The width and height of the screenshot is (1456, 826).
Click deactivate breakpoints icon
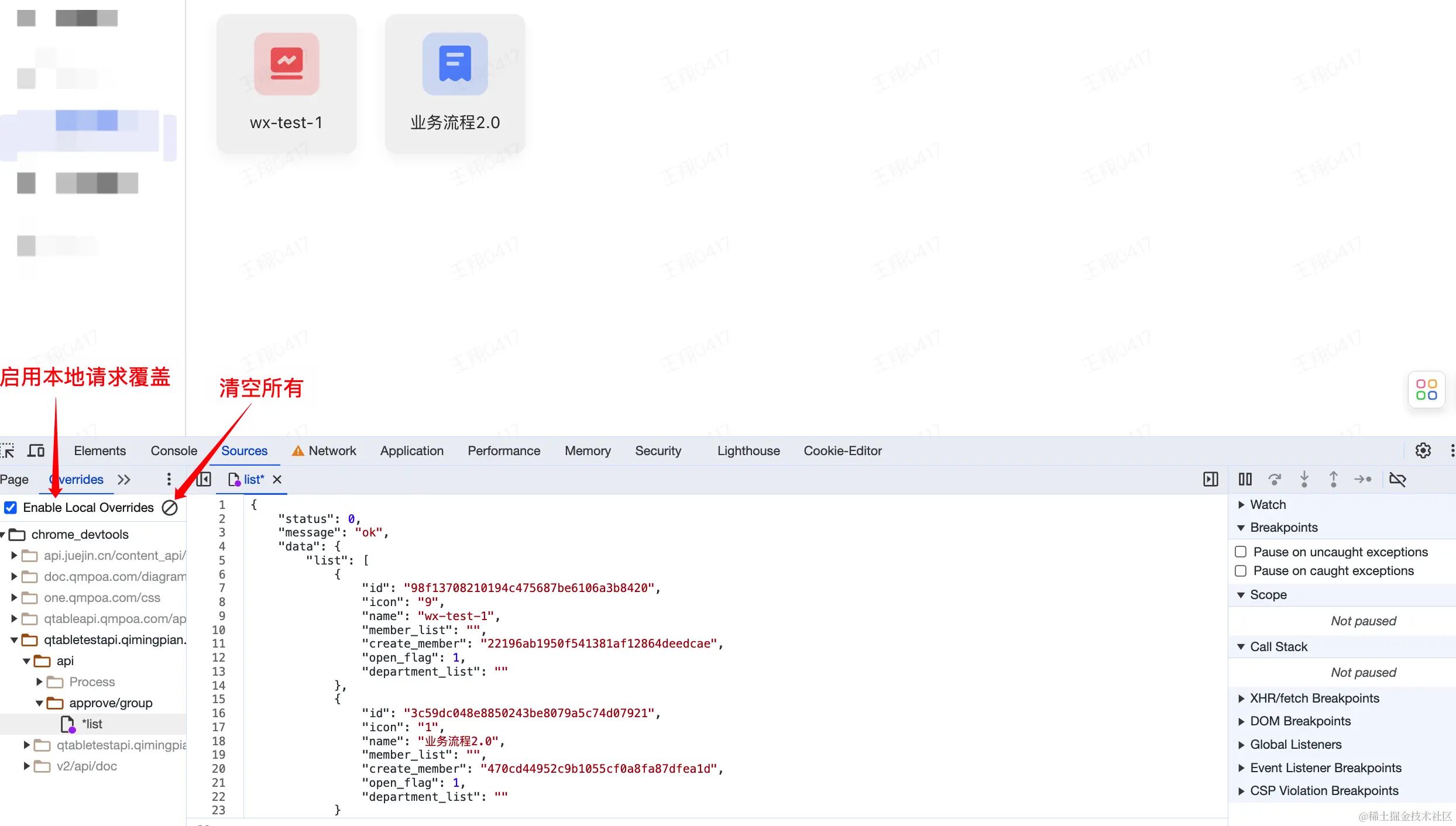(x=1397, y=480)
